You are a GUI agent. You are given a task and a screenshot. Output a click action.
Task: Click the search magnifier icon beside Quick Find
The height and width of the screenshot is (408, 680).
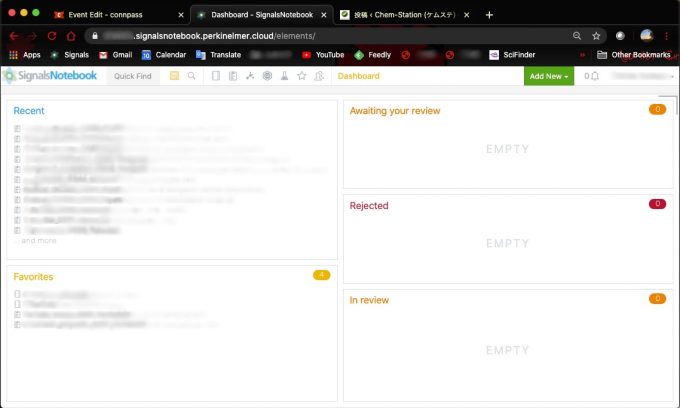(191, 76)
